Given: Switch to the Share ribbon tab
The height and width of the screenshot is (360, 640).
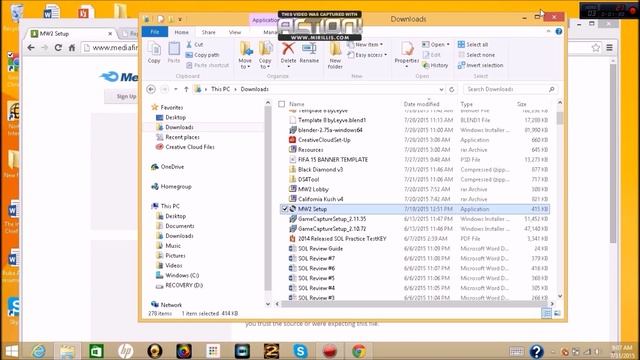Looking at the screenshot, I should (208, 32).
